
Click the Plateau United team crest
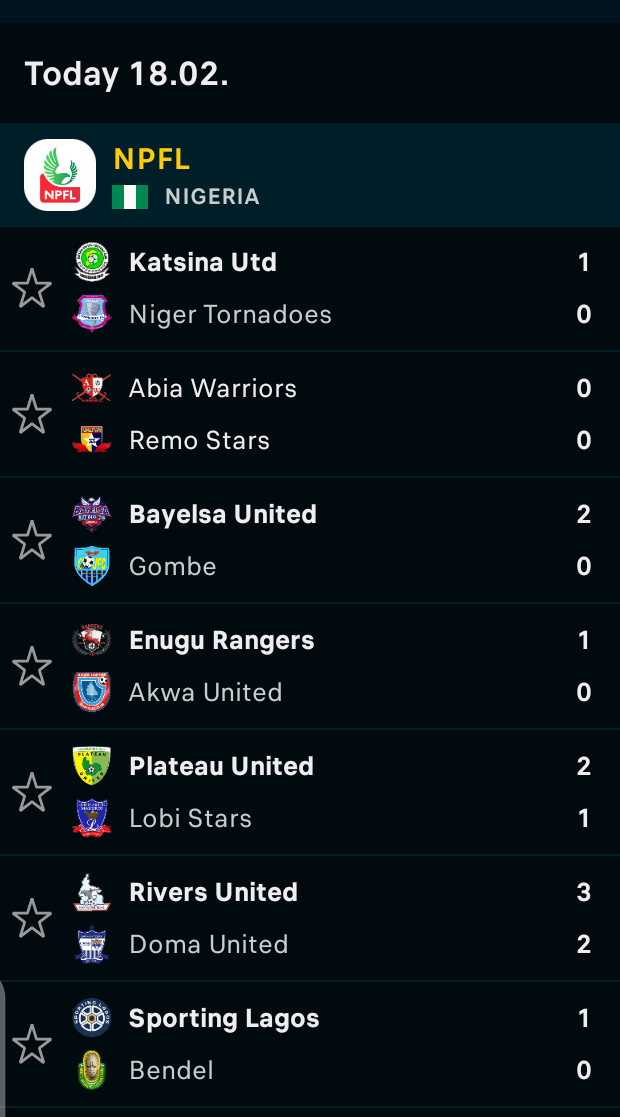[92, 766]
